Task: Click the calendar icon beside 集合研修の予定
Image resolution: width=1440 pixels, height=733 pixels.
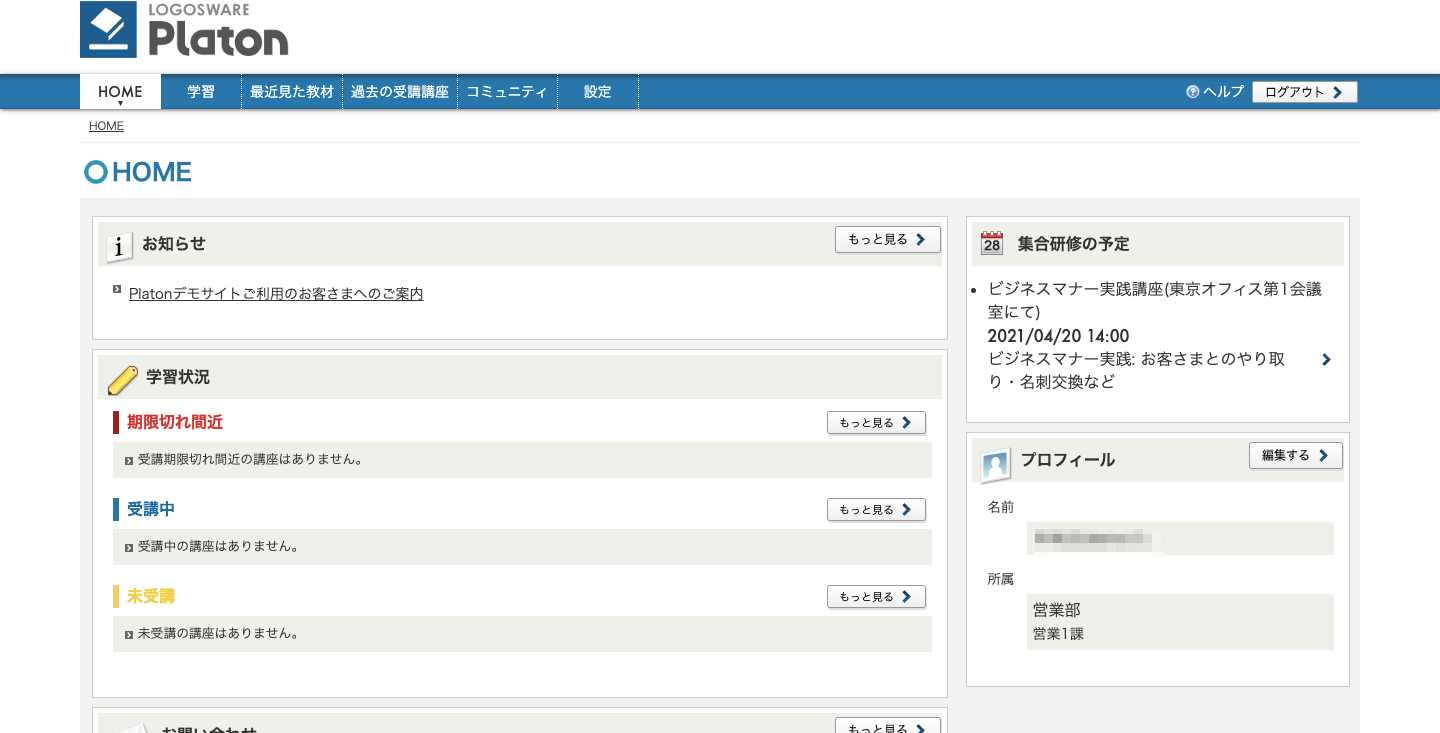Action: coord(989,242)
